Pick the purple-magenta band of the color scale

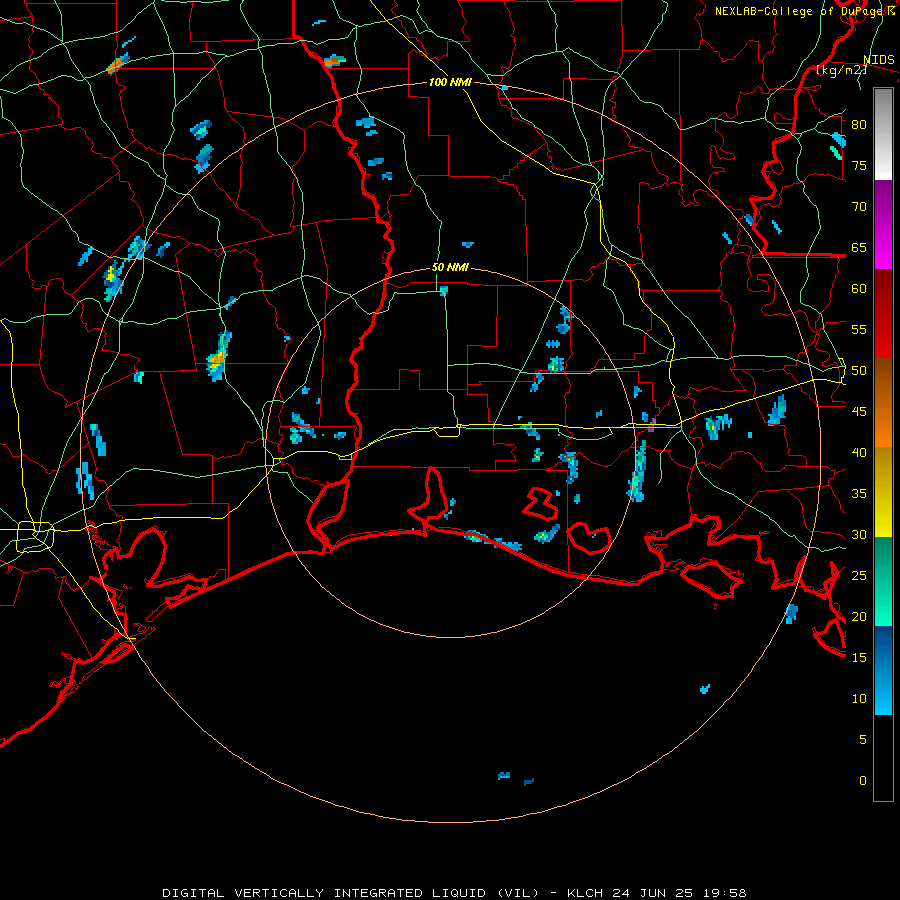pos(883,225)
